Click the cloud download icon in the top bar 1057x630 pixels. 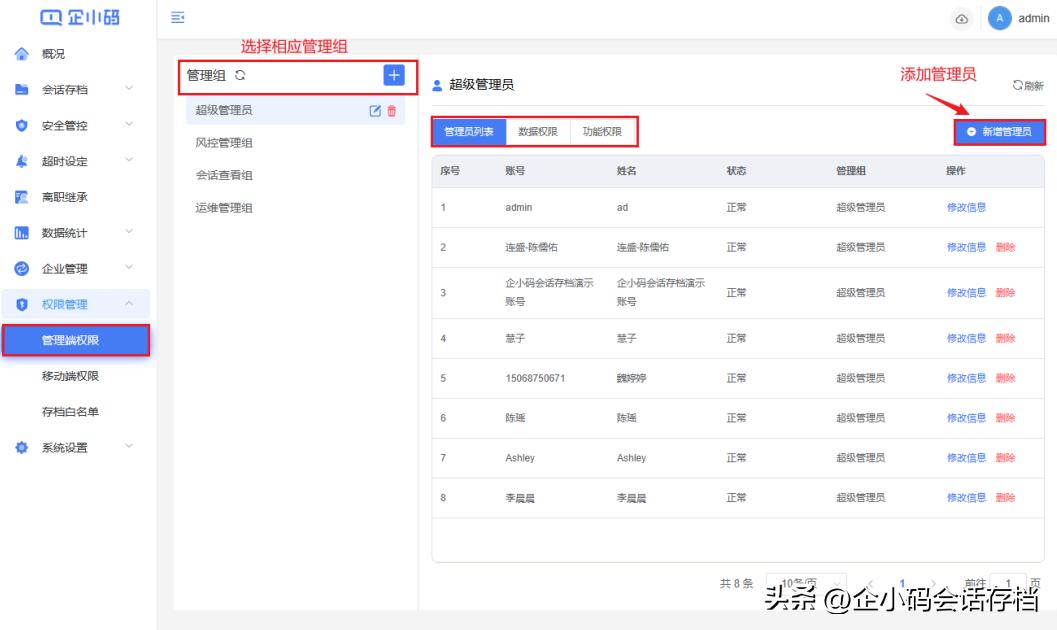tap(962, 18)
